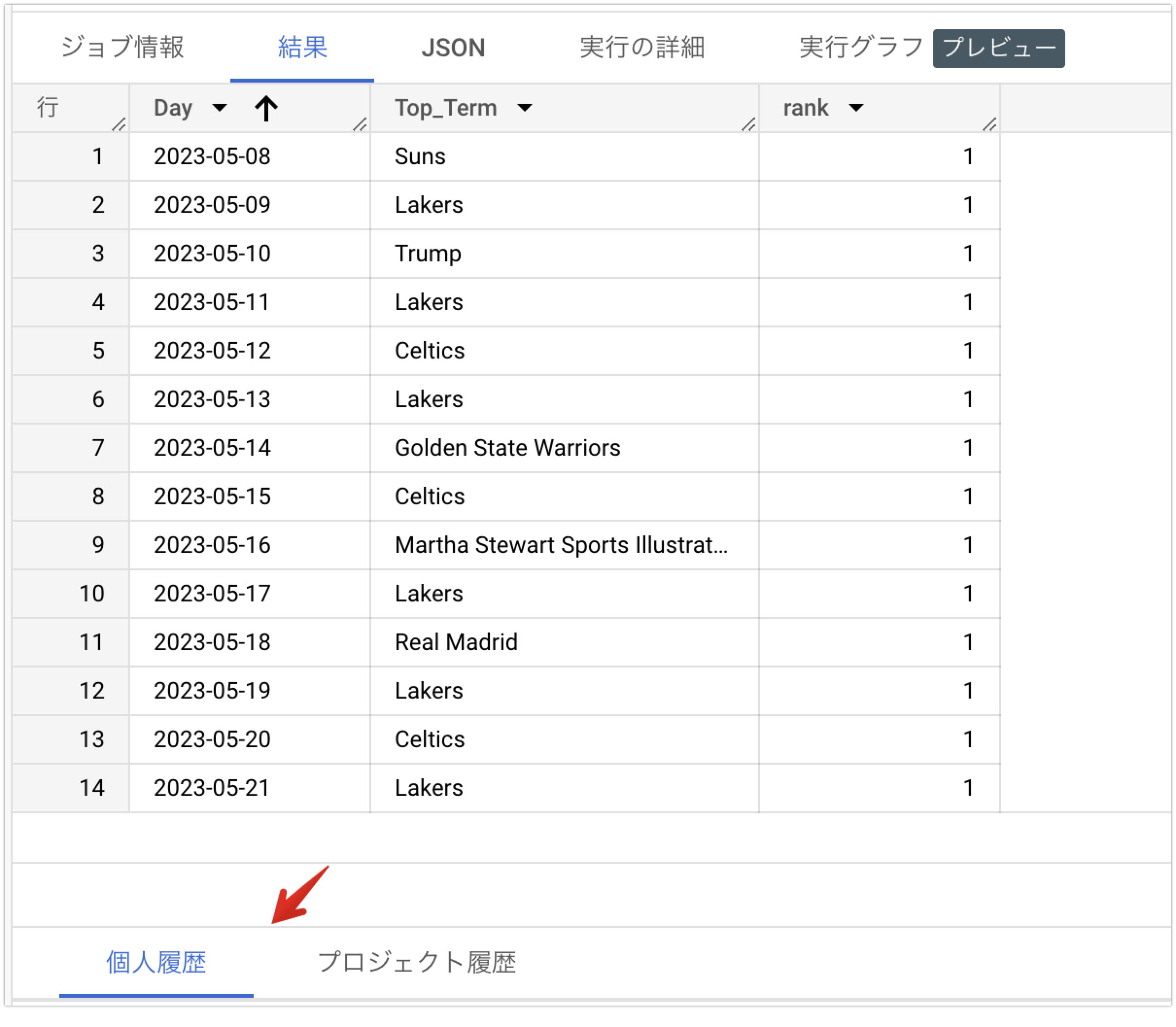Click the resize handle of the Top_Term column
Viewport: 1176px width, 1027px height.
coord(749,124)
